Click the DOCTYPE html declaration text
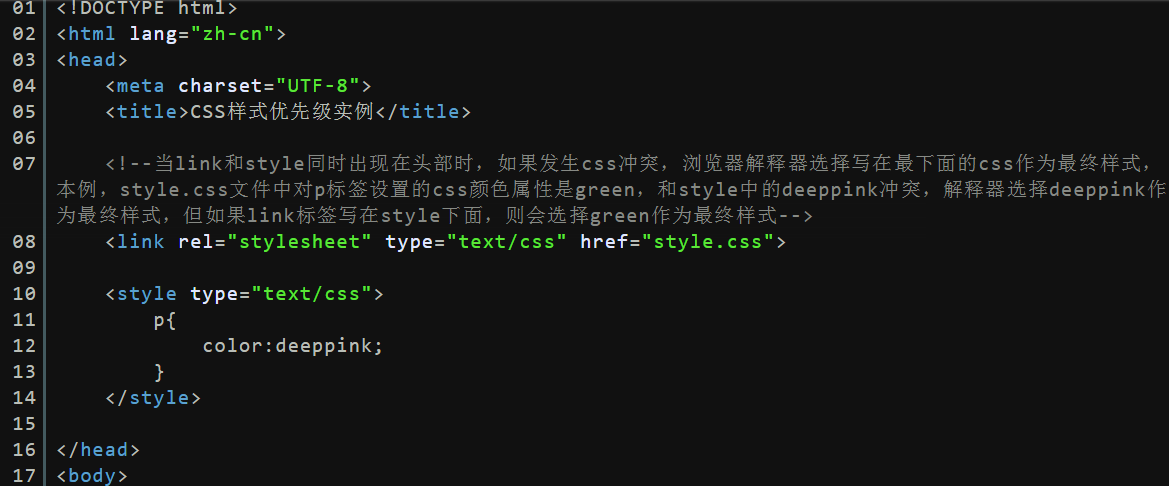Image resolution: width=1169 pixels, height=486 pixels. 147,8
